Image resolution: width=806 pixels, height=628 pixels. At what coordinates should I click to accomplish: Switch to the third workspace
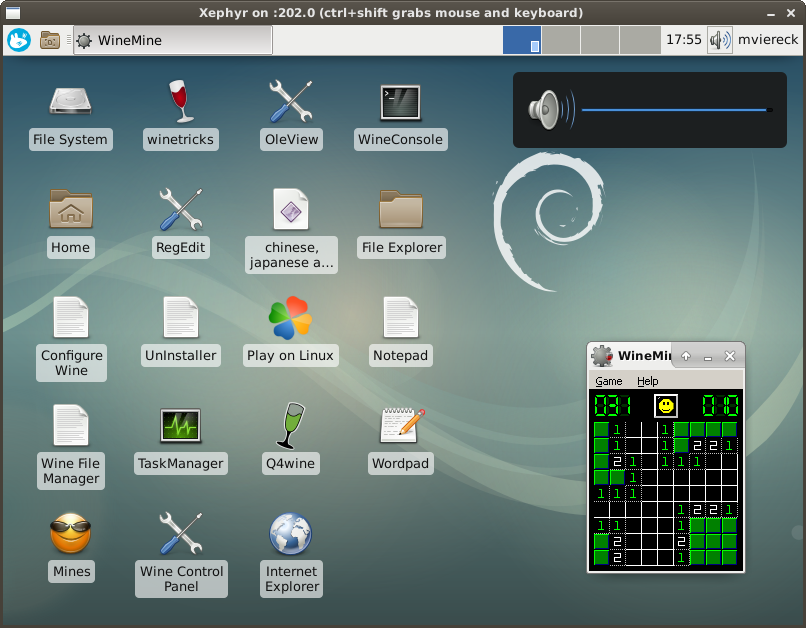(x=600, y=40)
